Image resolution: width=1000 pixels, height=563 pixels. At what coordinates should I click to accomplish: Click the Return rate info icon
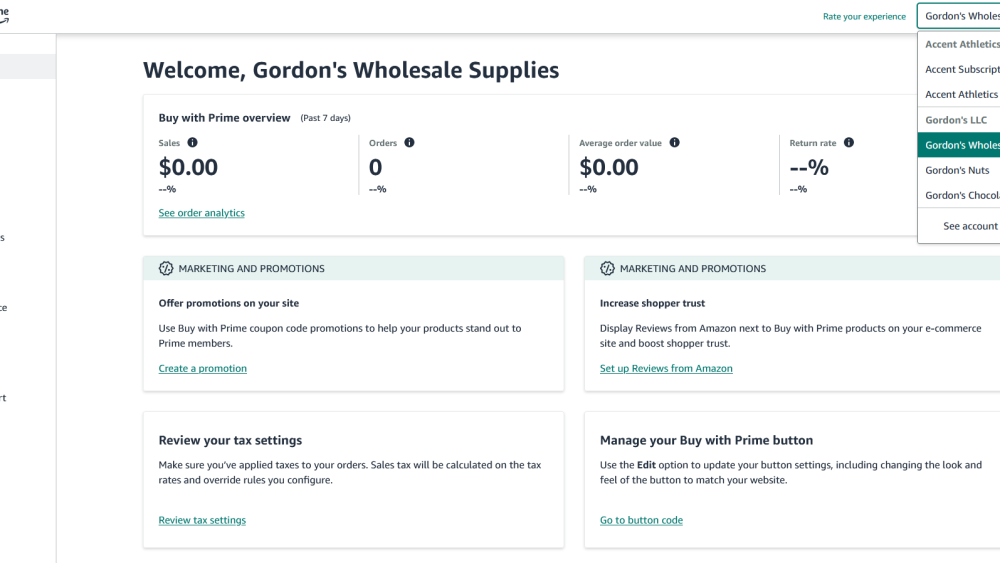[849, 143]
